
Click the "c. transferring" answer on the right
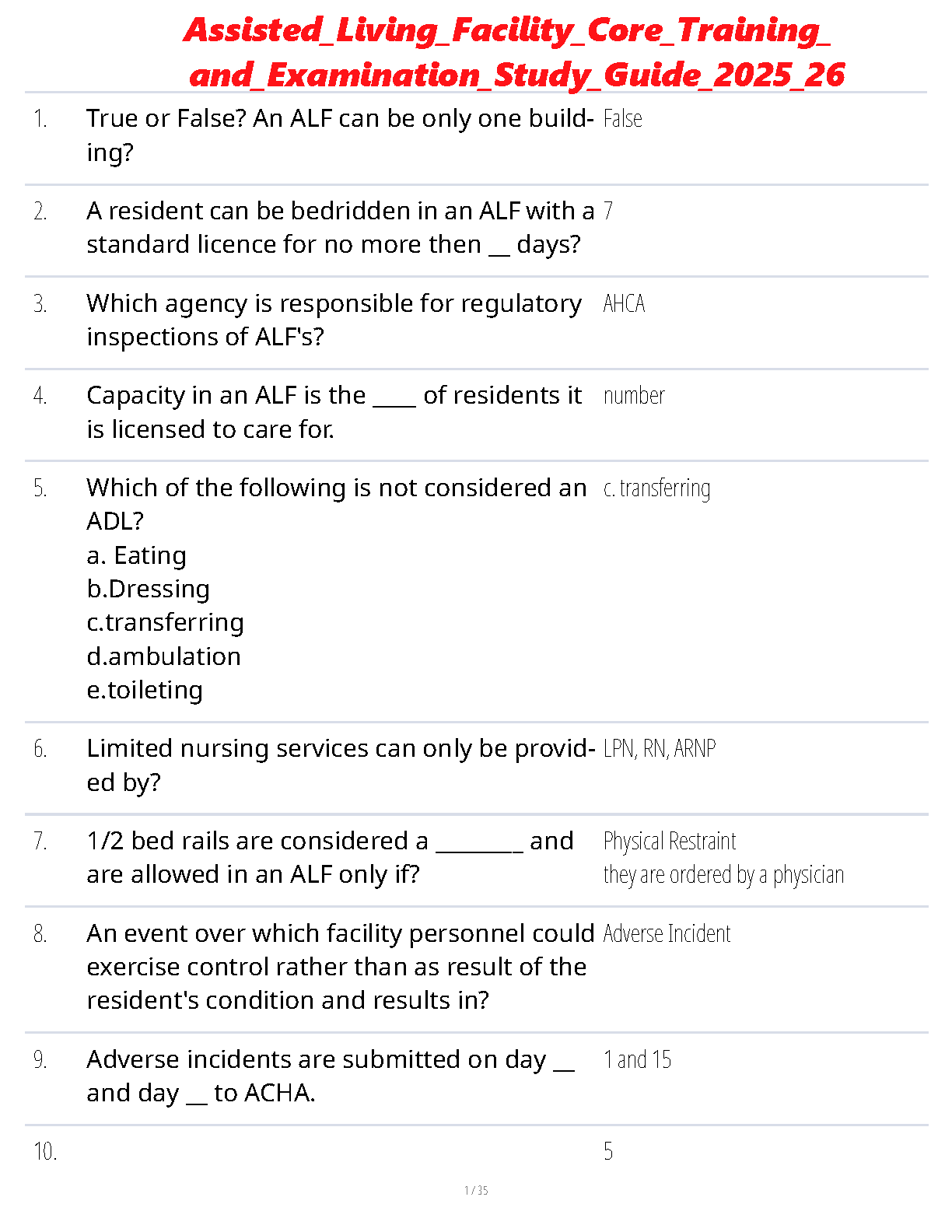click(x=656, y=488)
